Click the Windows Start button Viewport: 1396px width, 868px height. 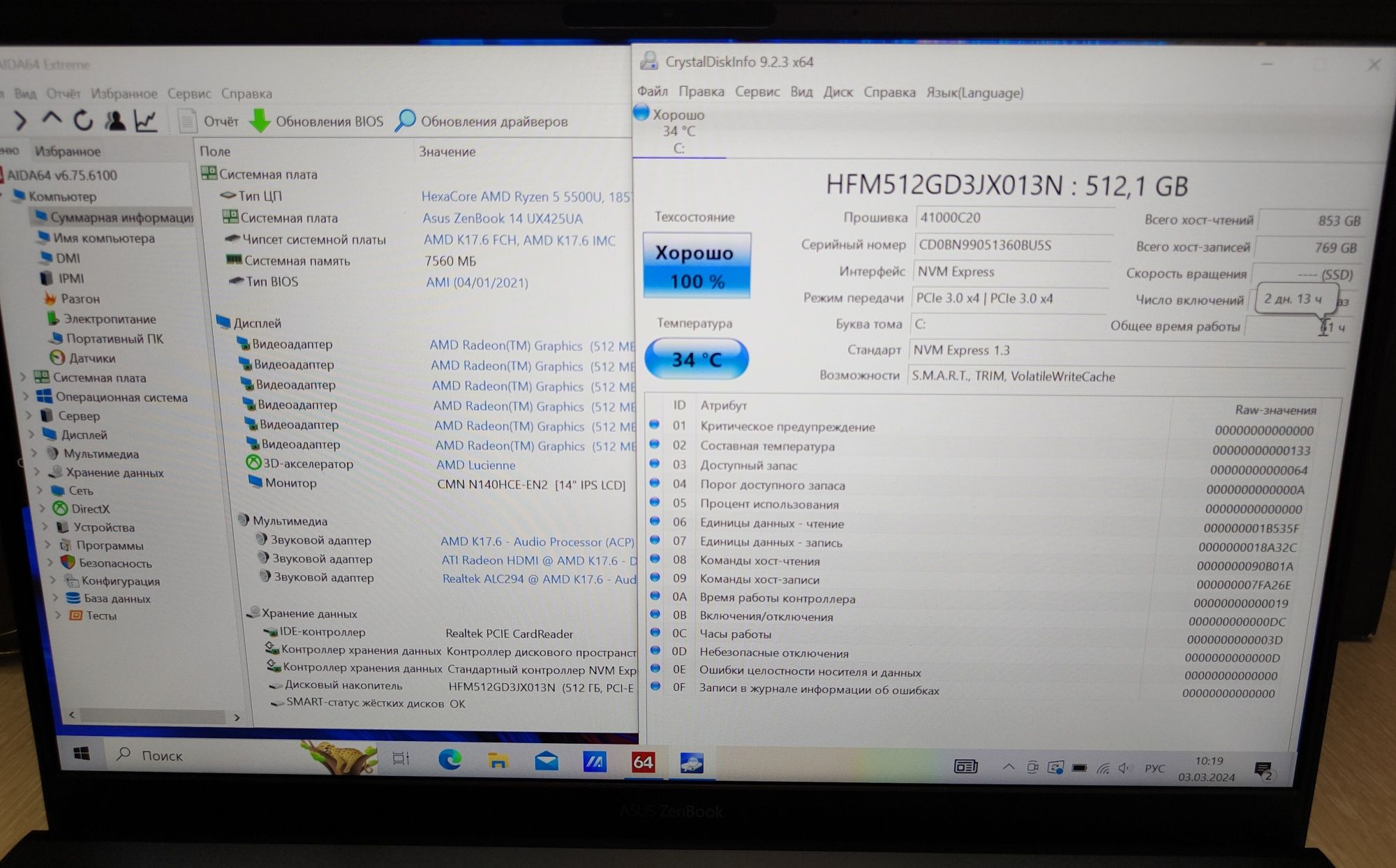[82, 754]
